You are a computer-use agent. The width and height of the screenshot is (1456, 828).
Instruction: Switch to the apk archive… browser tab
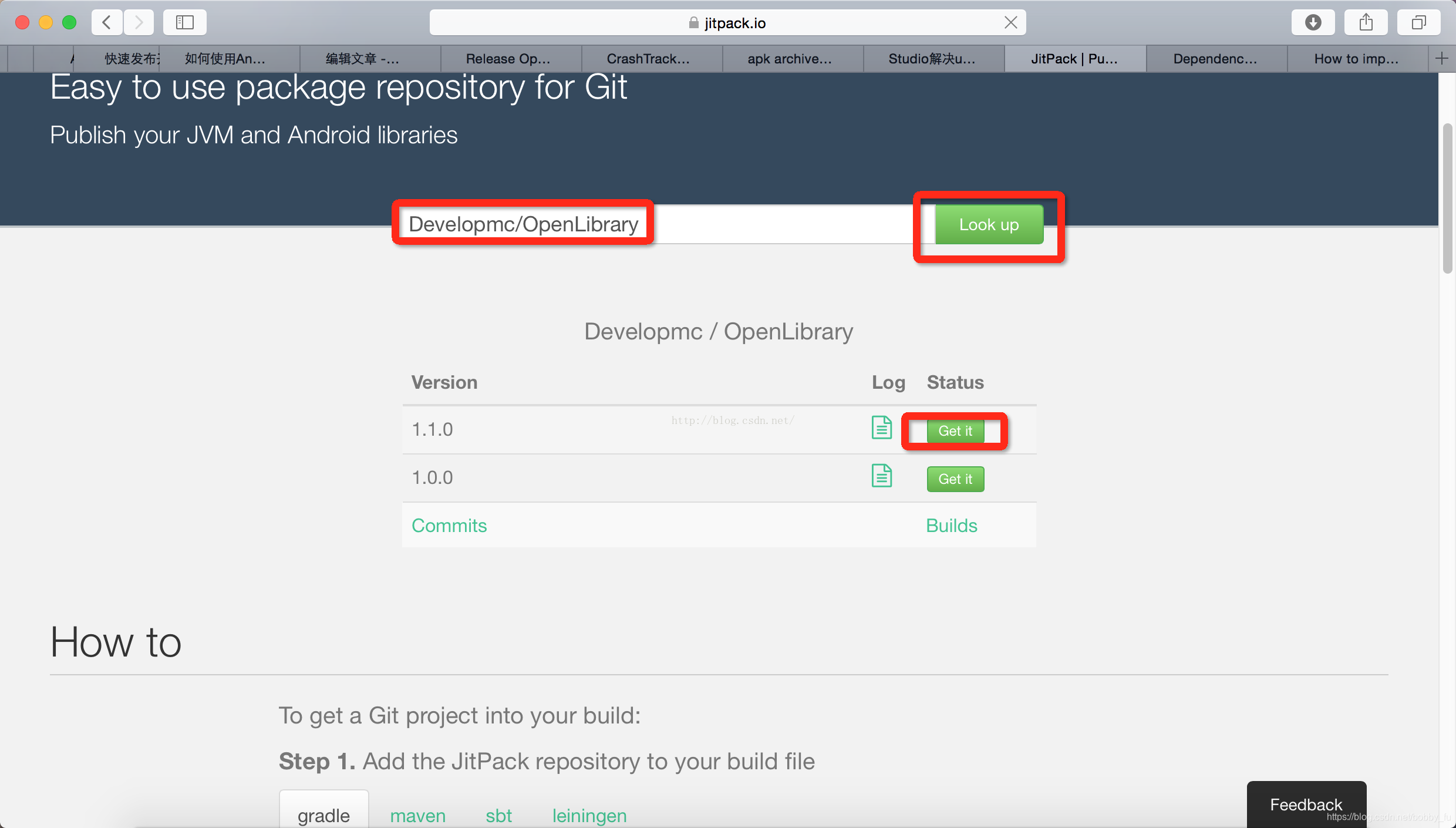pyautogui.click(x=793, y=58)
